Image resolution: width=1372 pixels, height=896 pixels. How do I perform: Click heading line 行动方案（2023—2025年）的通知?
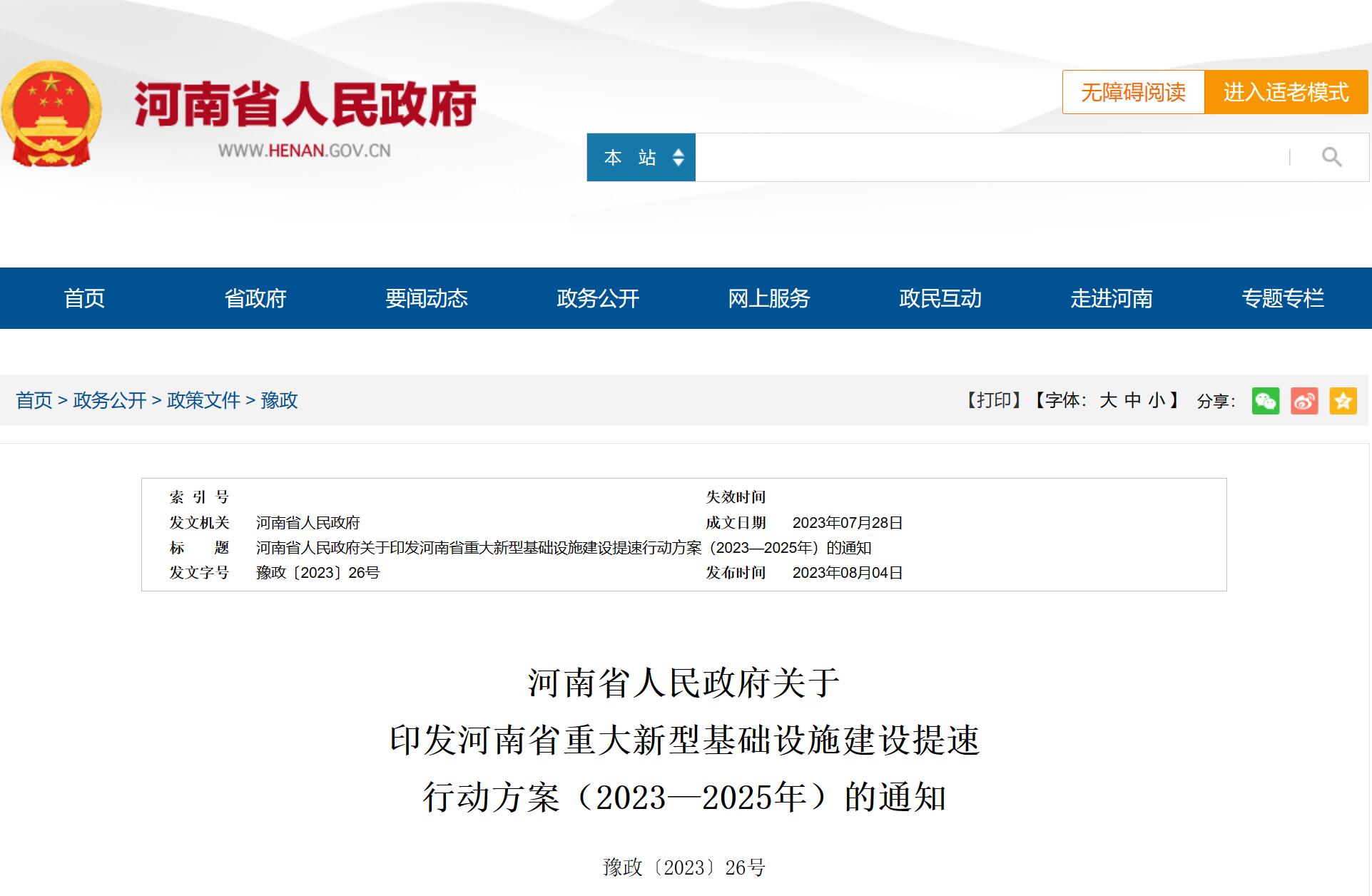[684, 797]
